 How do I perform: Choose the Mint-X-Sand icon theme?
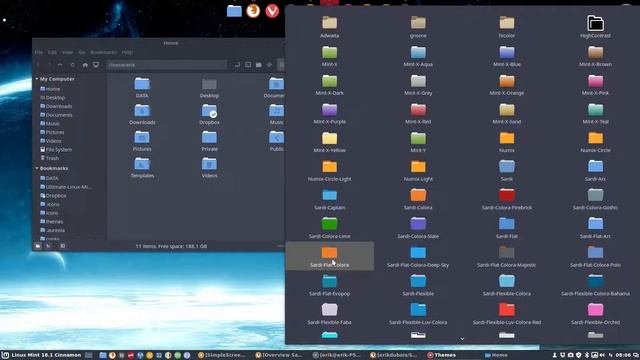(x=507, y=113)
